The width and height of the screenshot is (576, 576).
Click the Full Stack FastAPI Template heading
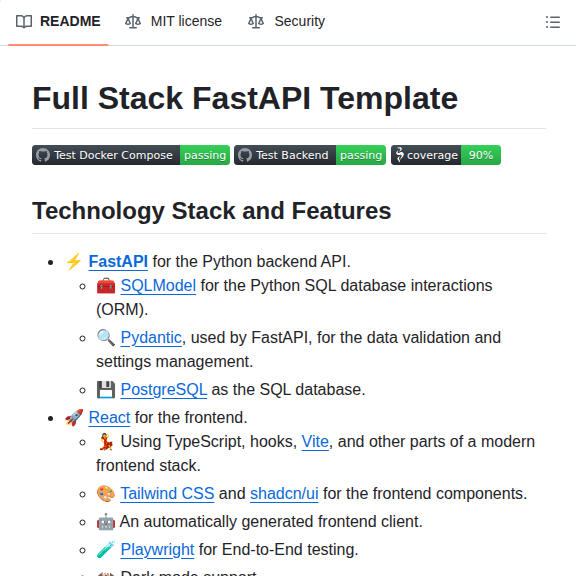[x=245, y=98]
